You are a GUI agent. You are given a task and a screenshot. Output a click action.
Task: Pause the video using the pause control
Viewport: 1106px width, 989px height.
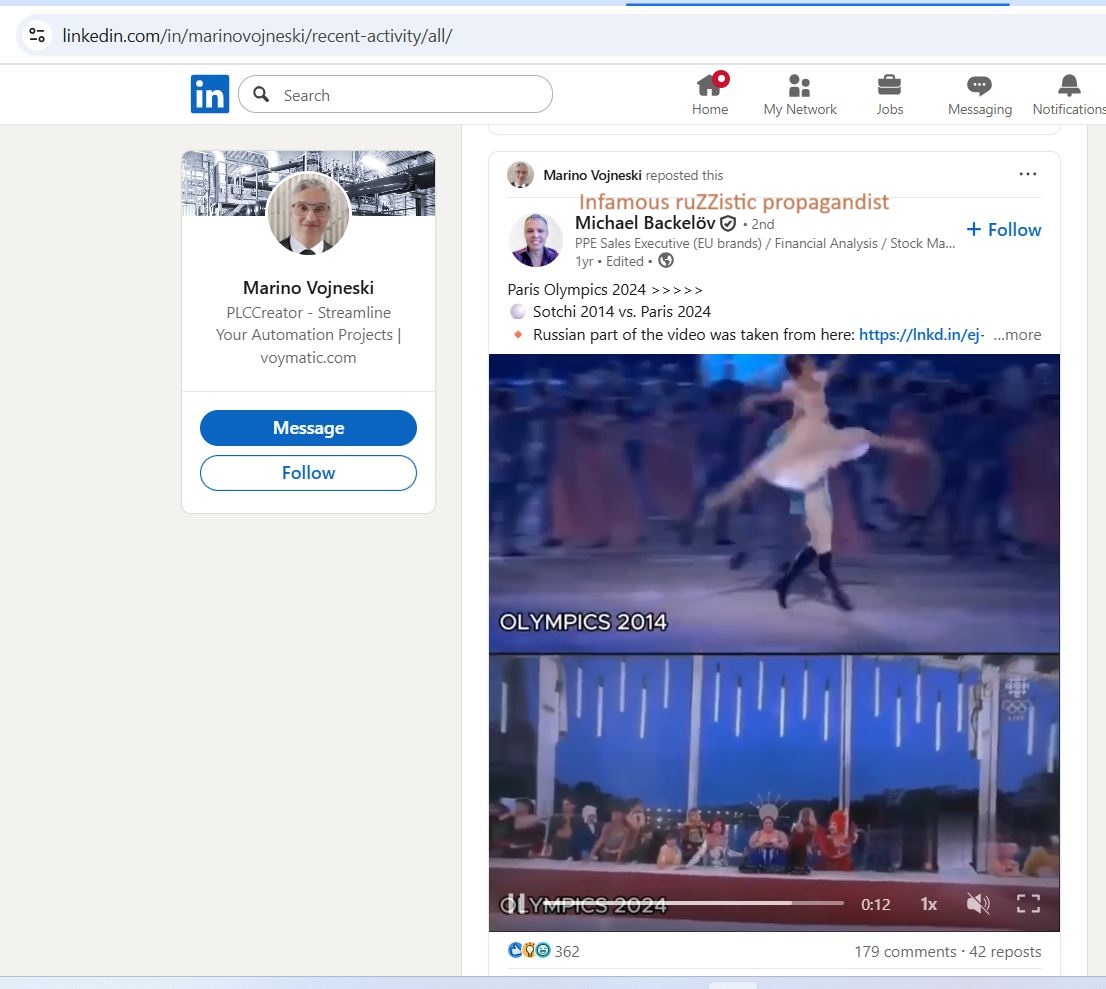518,904
